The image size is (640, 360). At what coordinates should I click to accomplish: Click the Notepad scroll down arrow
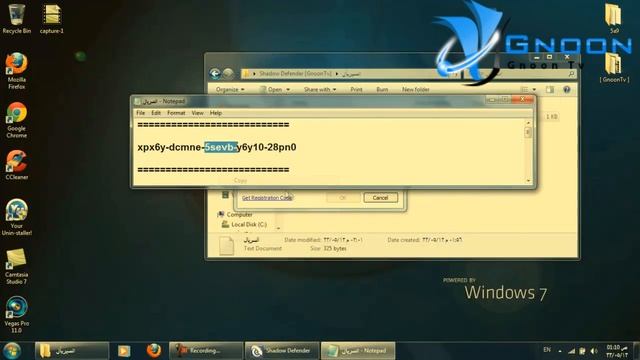point(528,180)
